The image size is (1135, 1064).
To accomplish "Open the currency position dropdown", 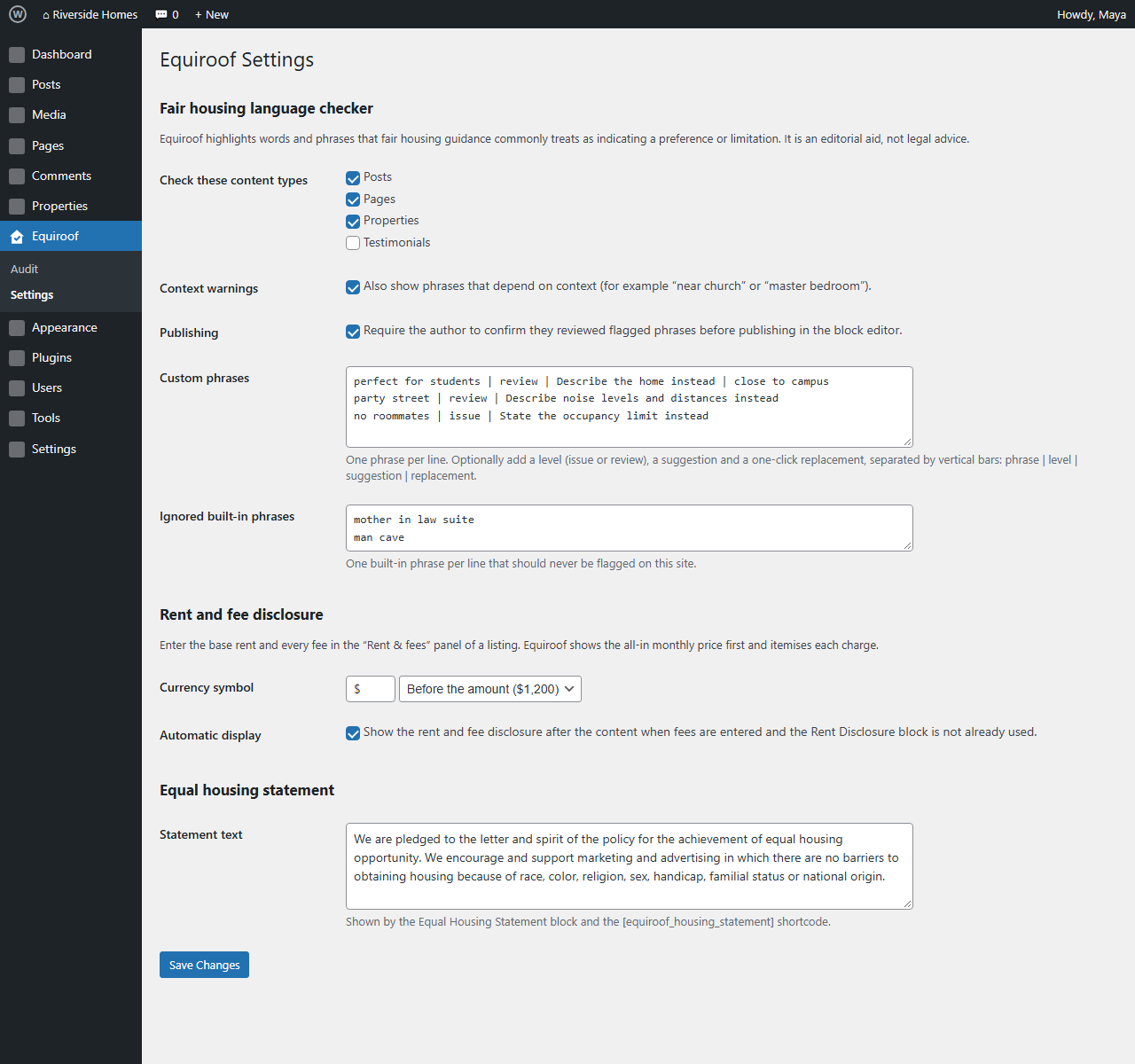I will [x=490, y=689].
